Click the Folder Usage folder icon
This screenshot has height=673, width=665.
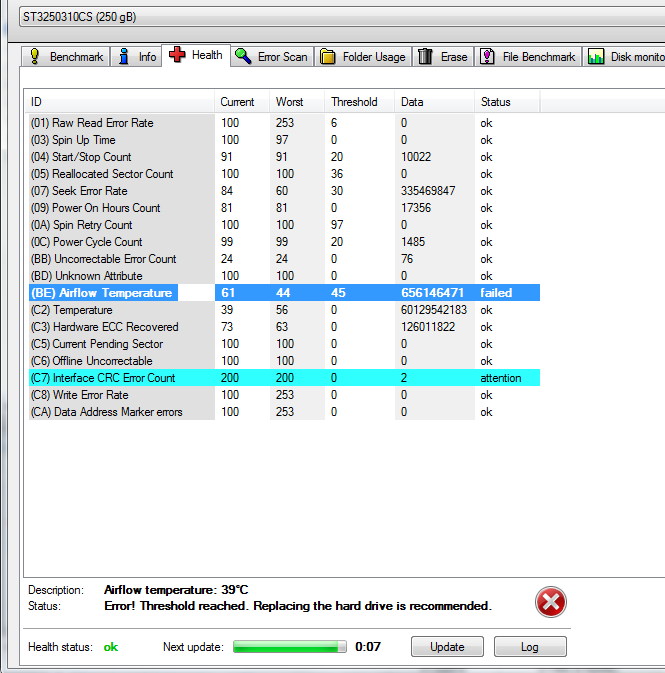click(x=328, y=57)
